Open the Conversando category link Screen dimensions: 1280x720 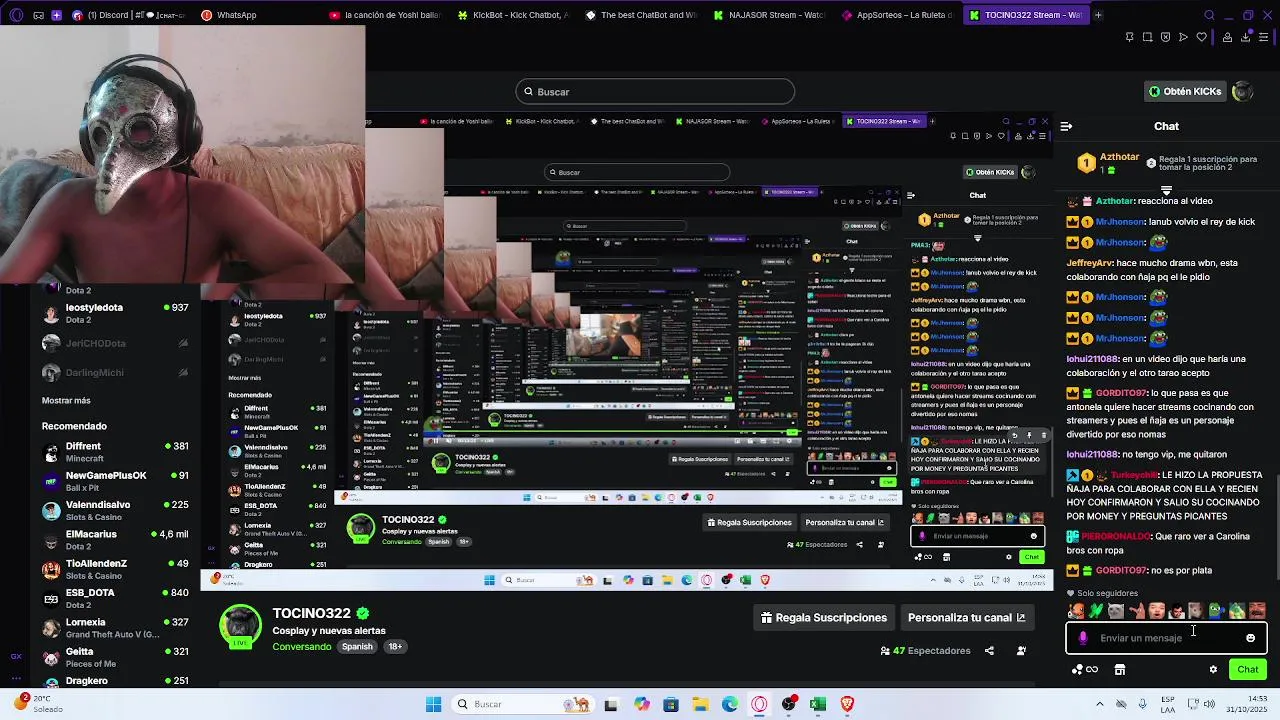click(x=302, y=647)
